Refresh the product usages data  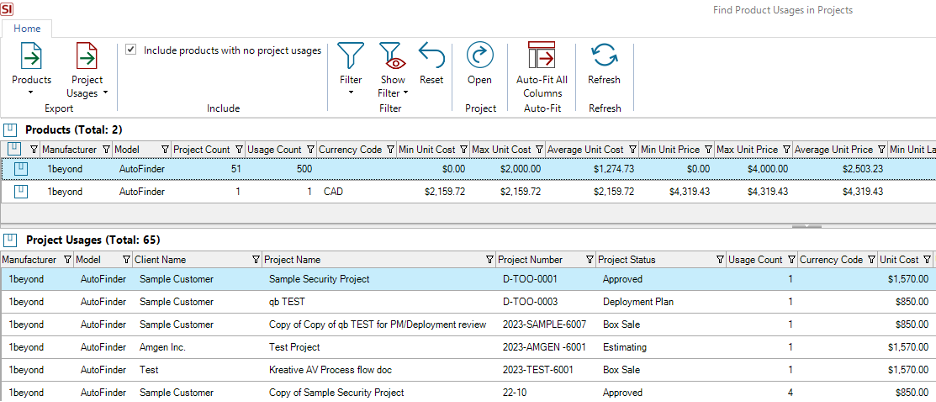click(604, 56)
